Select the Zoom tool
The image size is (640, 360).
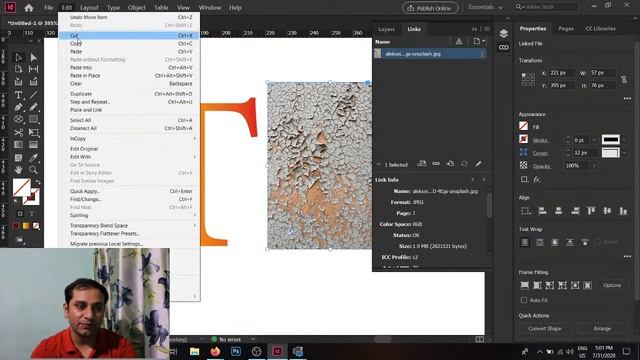[x=33, y=170]
